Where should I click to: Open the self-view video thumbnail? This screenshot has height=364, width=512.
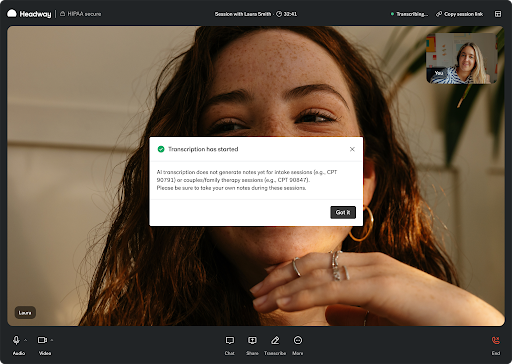[x=462, y=58]
